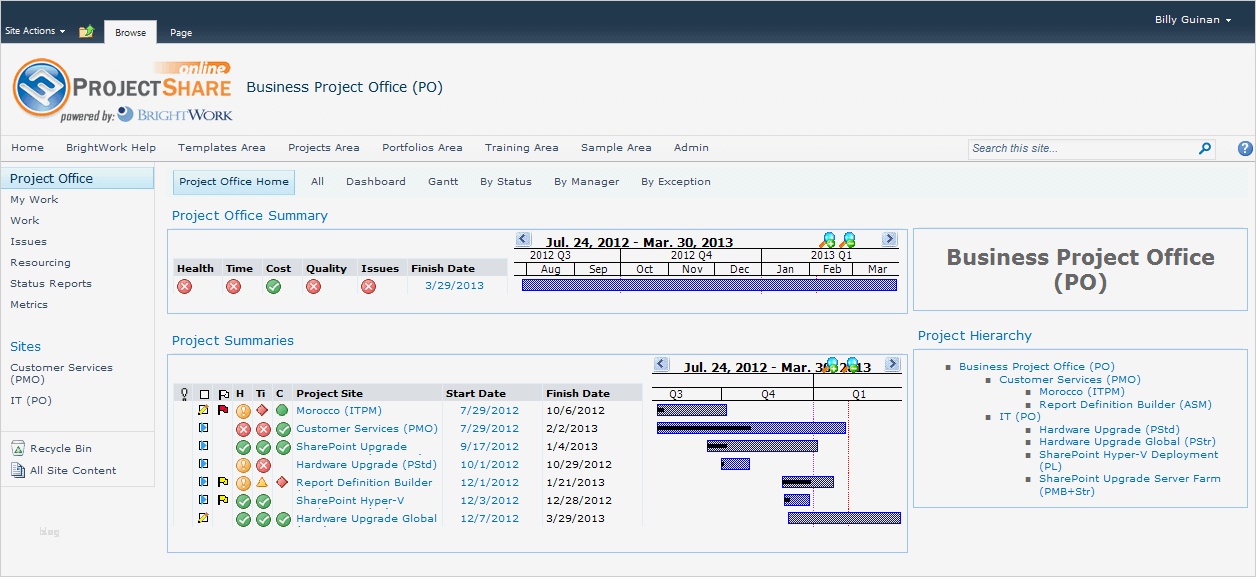Open the By Status view tab
This screenshot has height=577, width=1256.
point(506,182)
